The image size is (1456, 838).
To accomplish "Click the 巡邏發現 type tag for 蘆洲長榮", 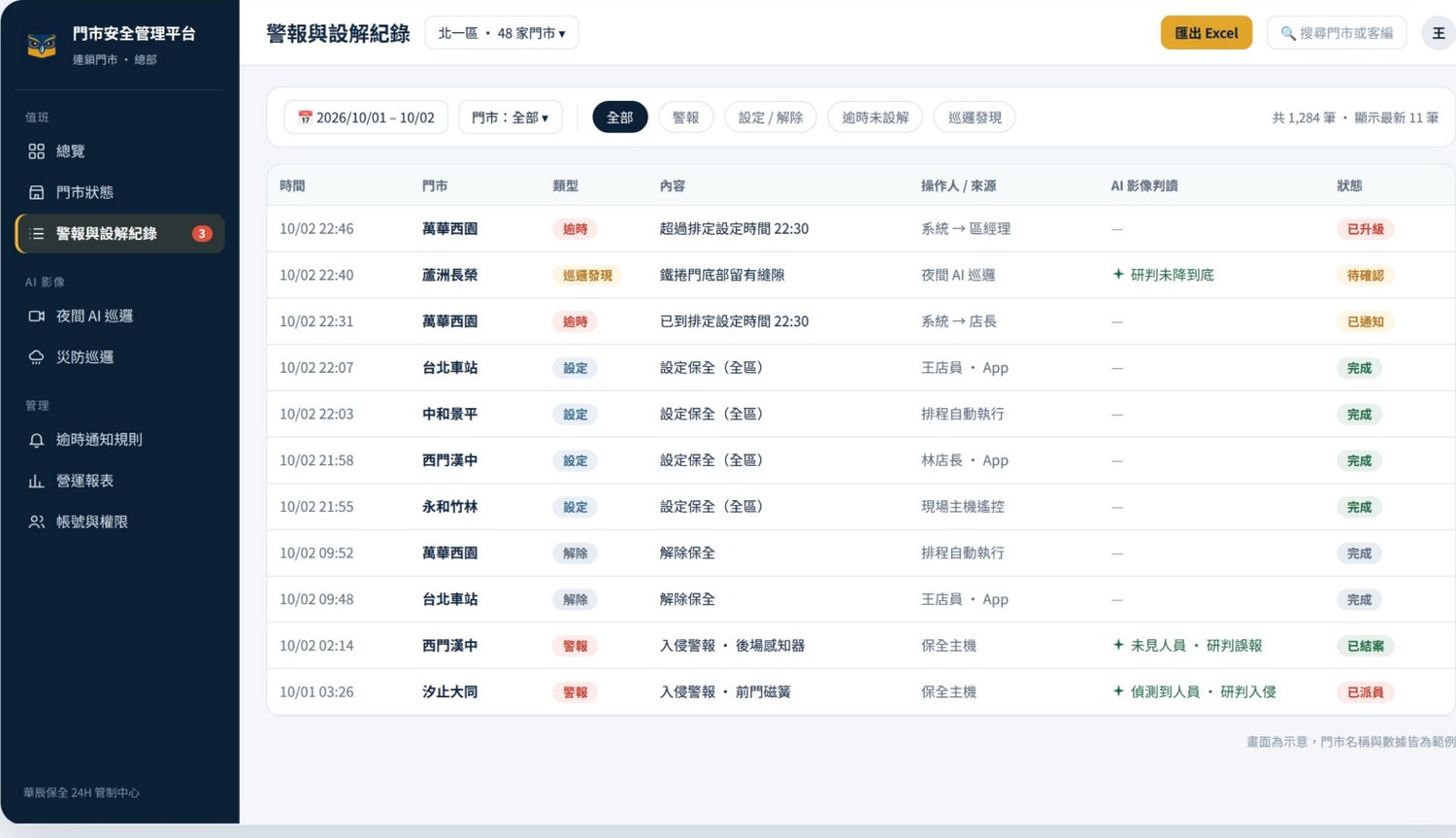I will pyautogui.click(x=587, y=275).
